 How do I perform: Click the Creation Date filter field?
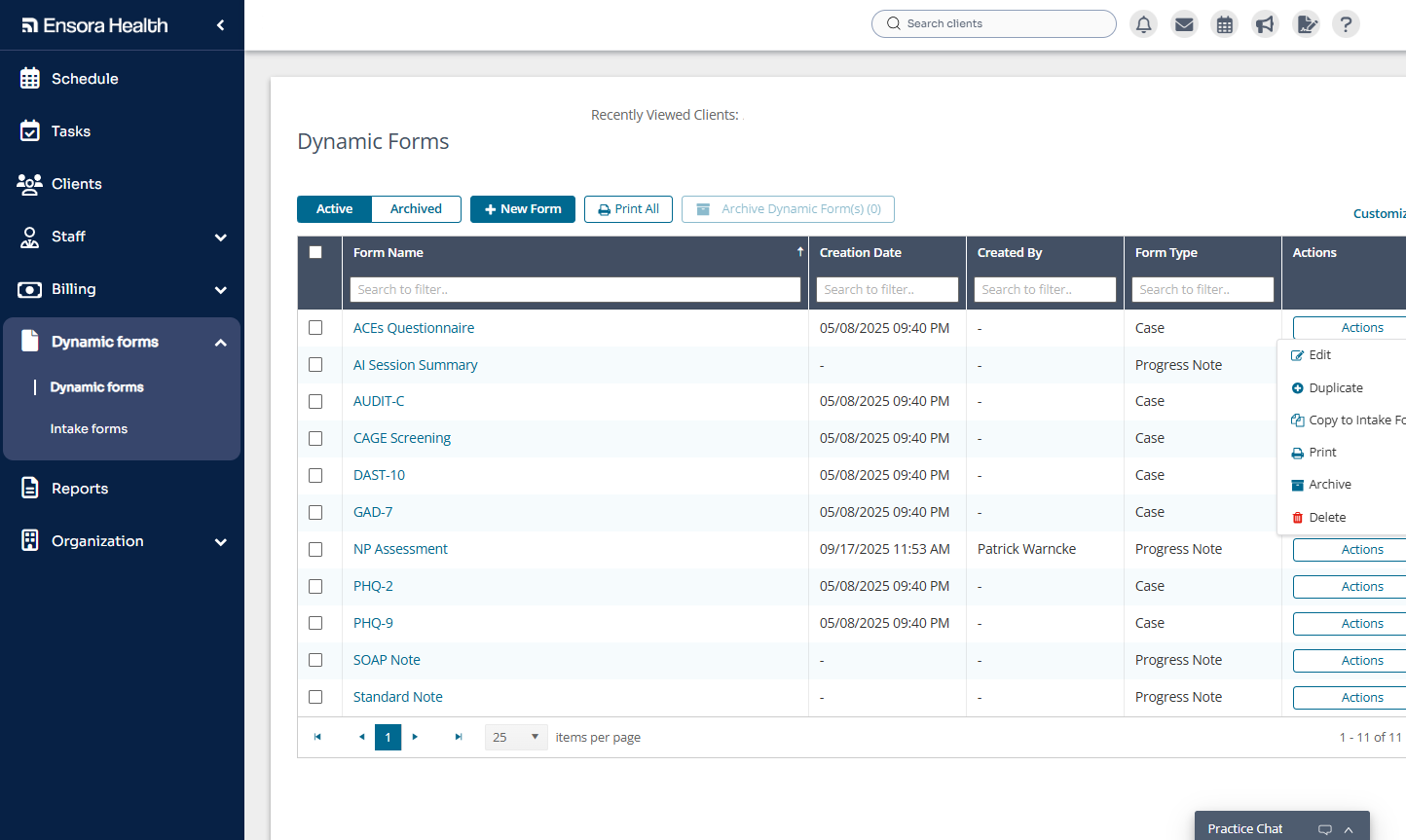887,289
